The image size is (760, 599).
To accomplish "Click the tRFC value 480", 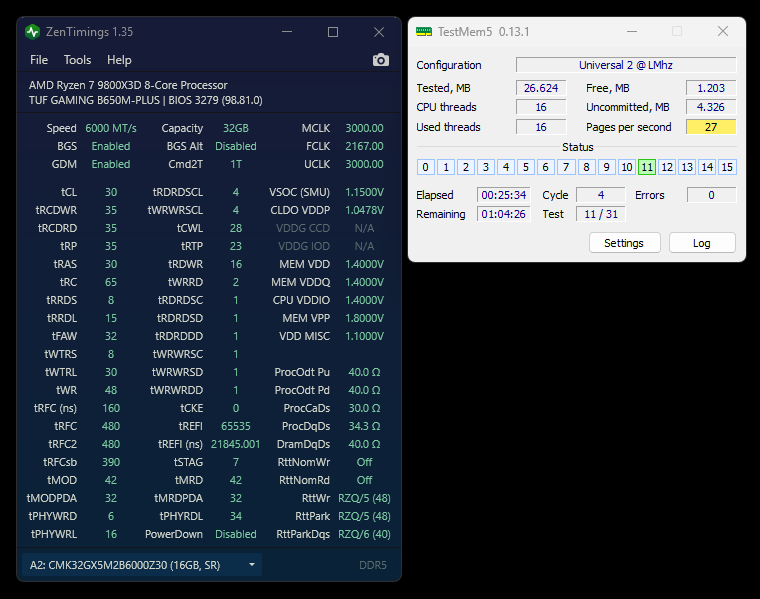I will [x=111, y=426].
